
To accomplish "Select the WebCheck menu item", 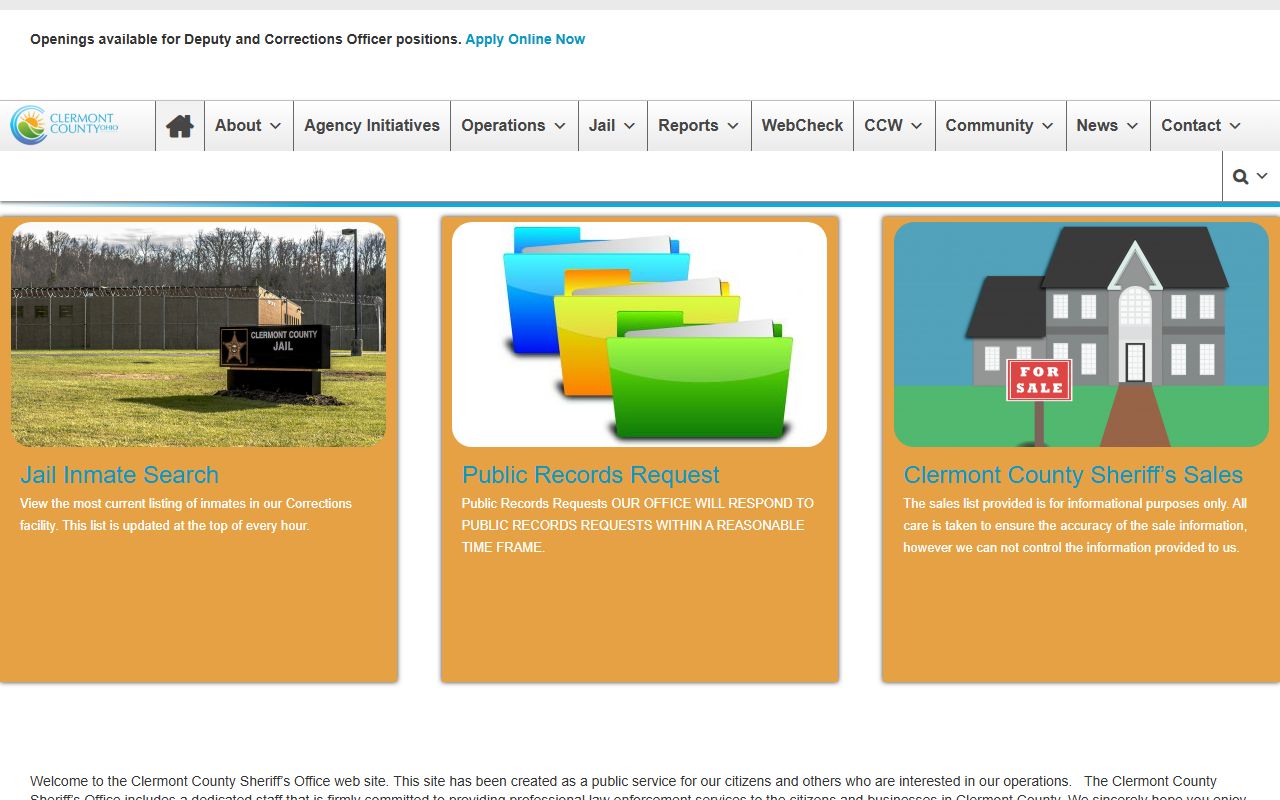I will coord(802,126).
